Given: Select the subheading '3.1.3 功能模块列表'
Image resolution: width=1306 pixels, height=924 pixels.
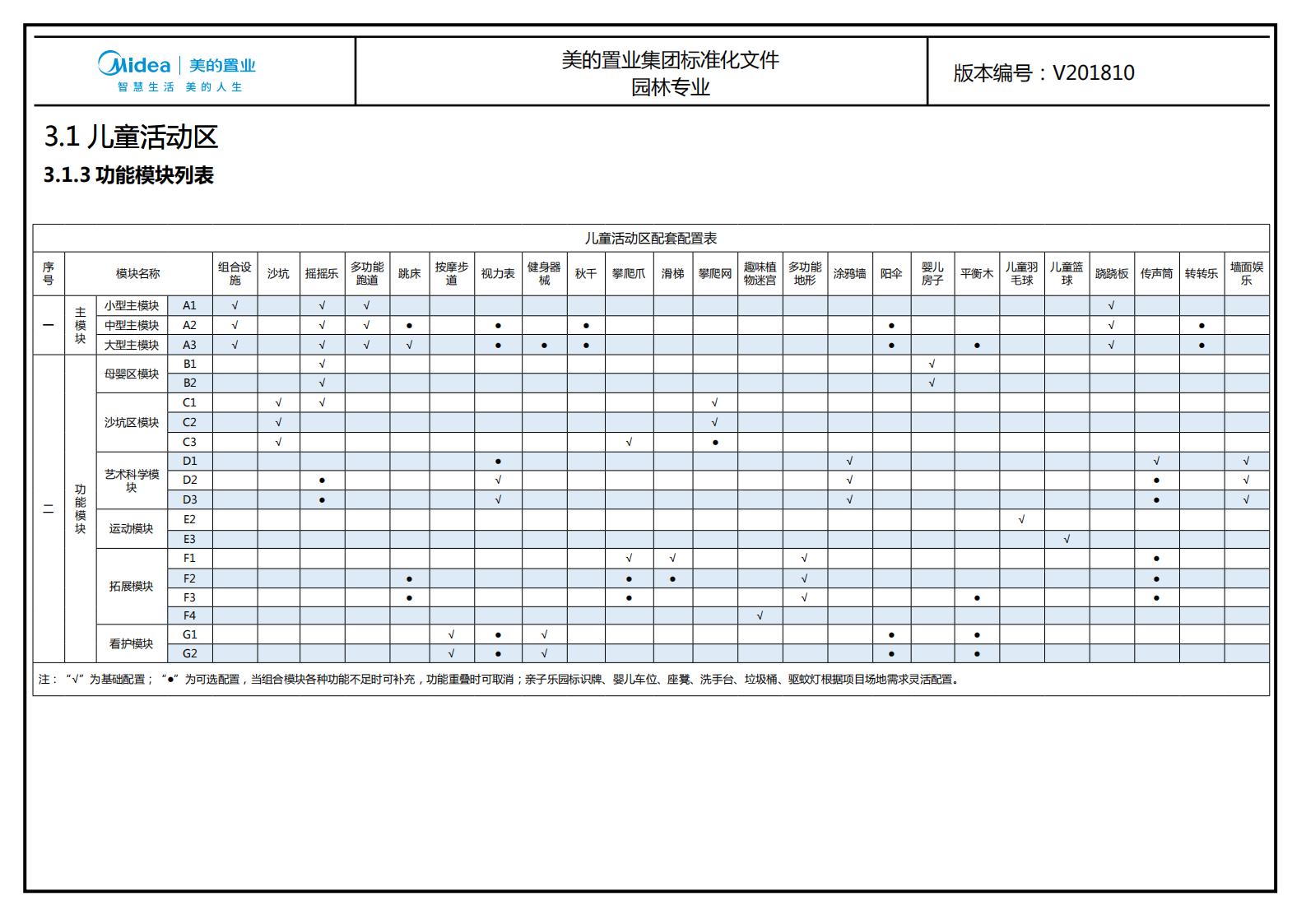Looking at the screenshot, I should (128, 175).
